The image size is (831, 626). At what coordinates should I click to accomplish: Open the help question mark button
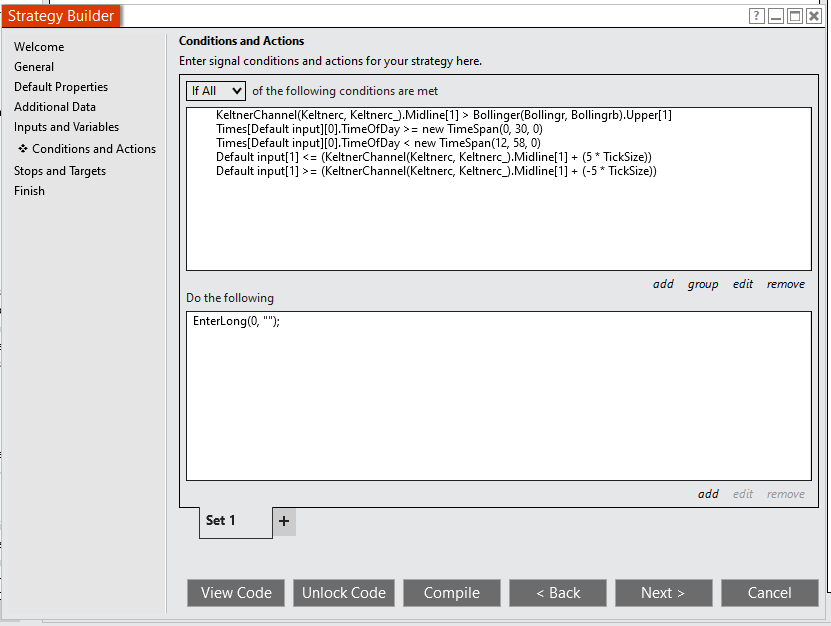(756, 16)
